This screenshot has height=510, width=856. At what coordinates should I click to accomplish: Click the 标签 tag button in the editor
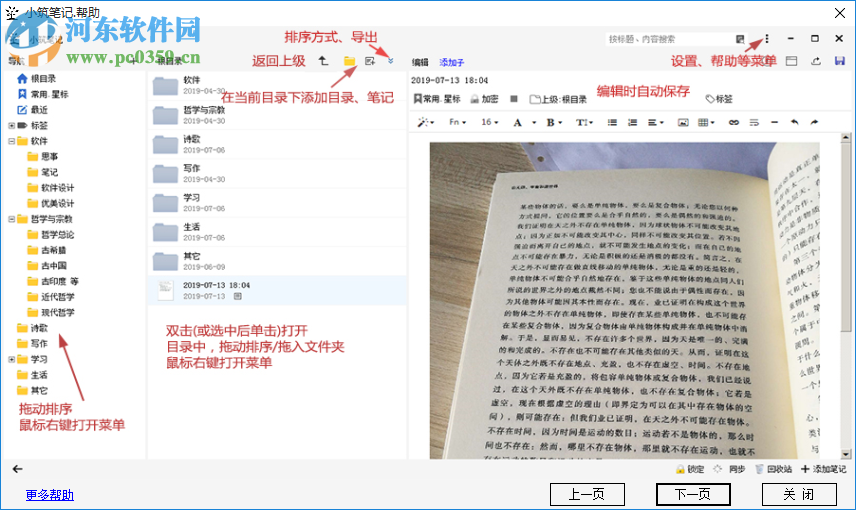tap(719, 99)
